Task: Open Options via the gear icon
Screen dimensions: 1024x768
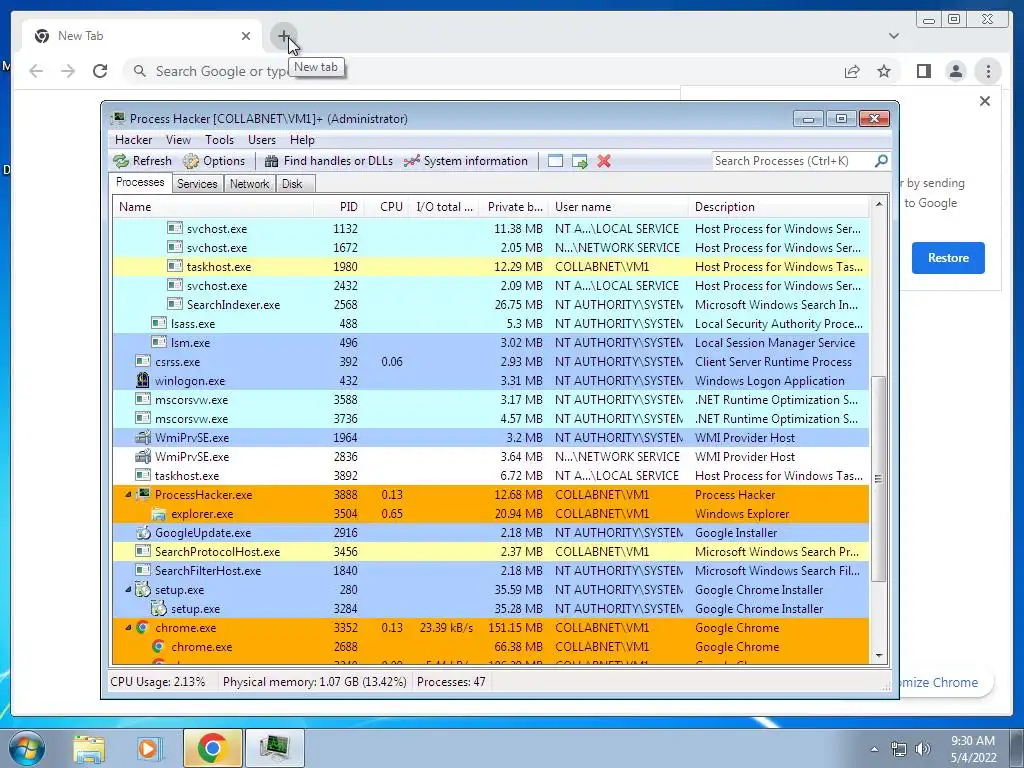Action: coord(191,161)
